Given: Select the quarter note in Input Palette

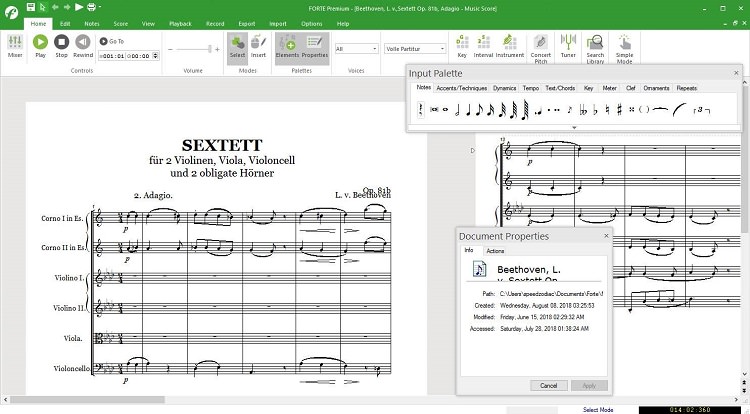Looking at the screenshot, I should click(x=468, y=110).
